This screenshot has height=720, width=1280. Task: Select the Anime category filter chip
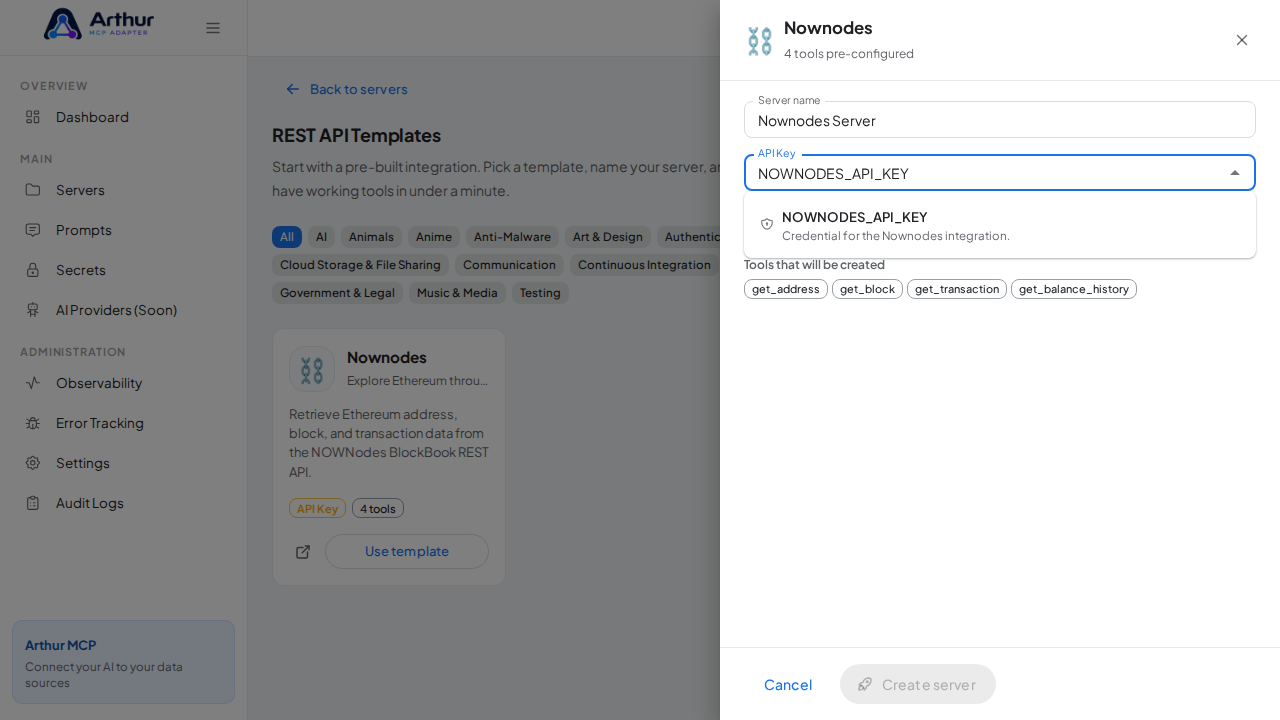tap(434, 237)
